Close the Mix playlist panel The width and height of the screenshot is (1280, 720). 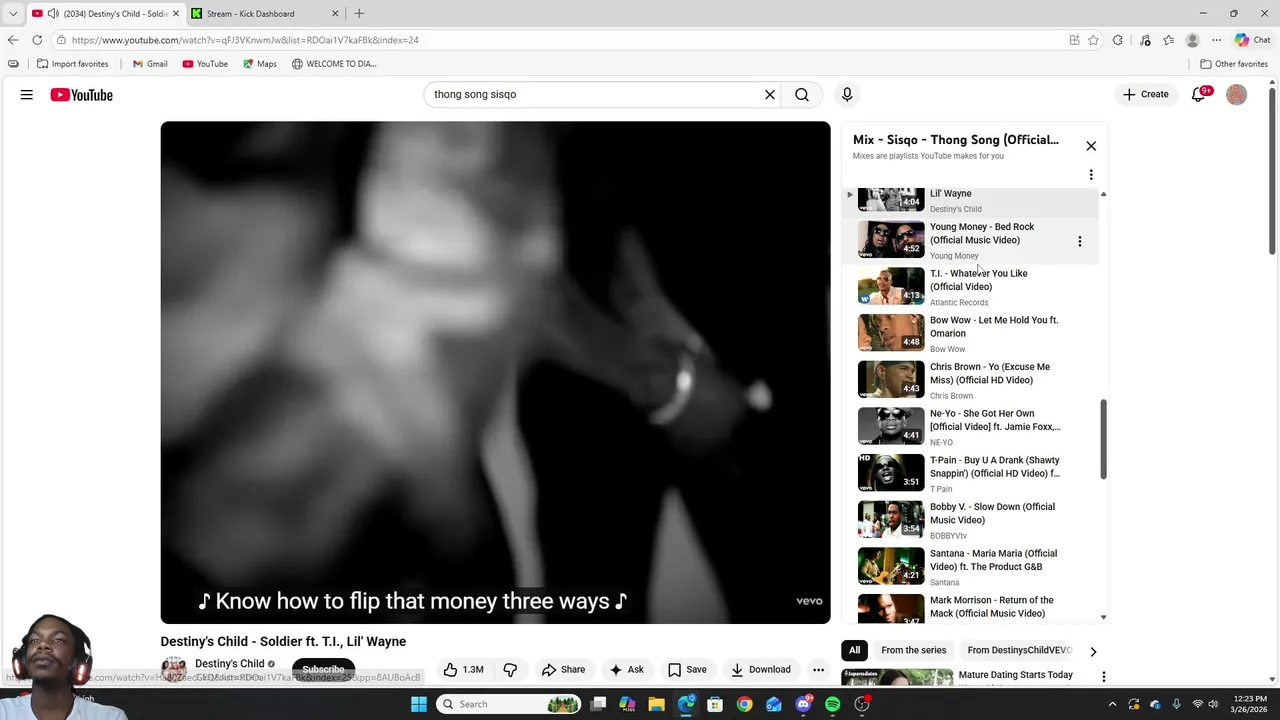point(1091,146)
